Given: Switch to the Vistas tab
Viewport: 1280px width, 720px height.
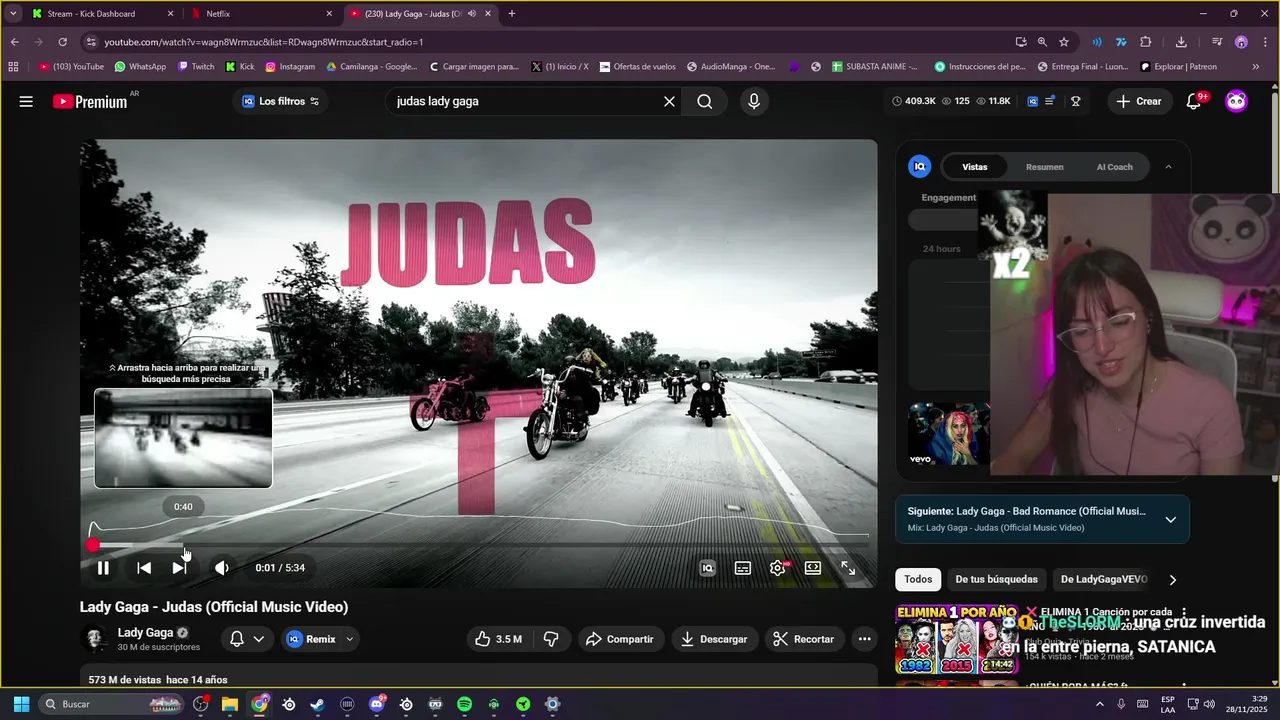Looking at the screenshot, I should tap(974, 167).
